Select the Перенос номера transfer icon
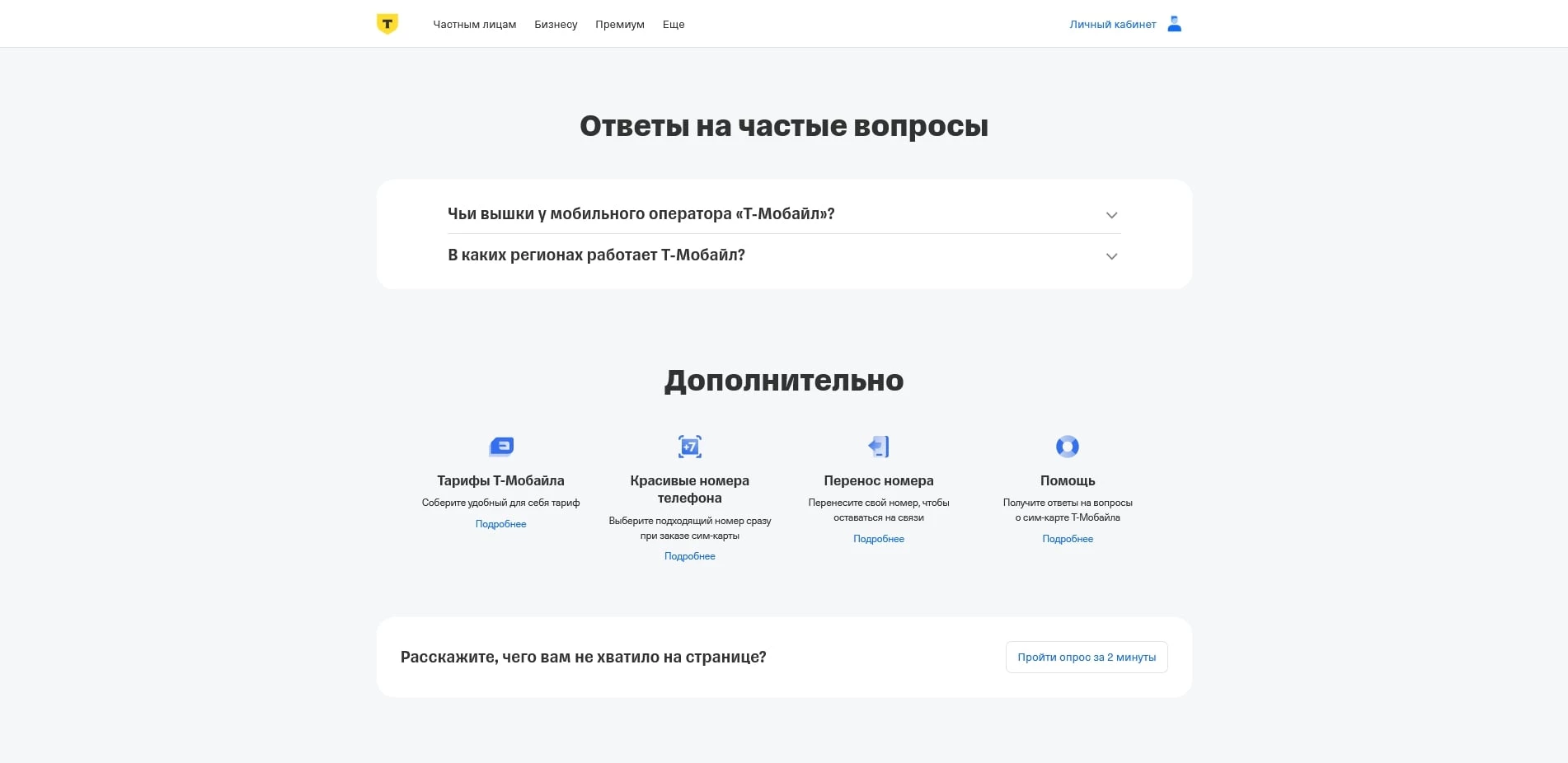 click(x=879, y=446)
